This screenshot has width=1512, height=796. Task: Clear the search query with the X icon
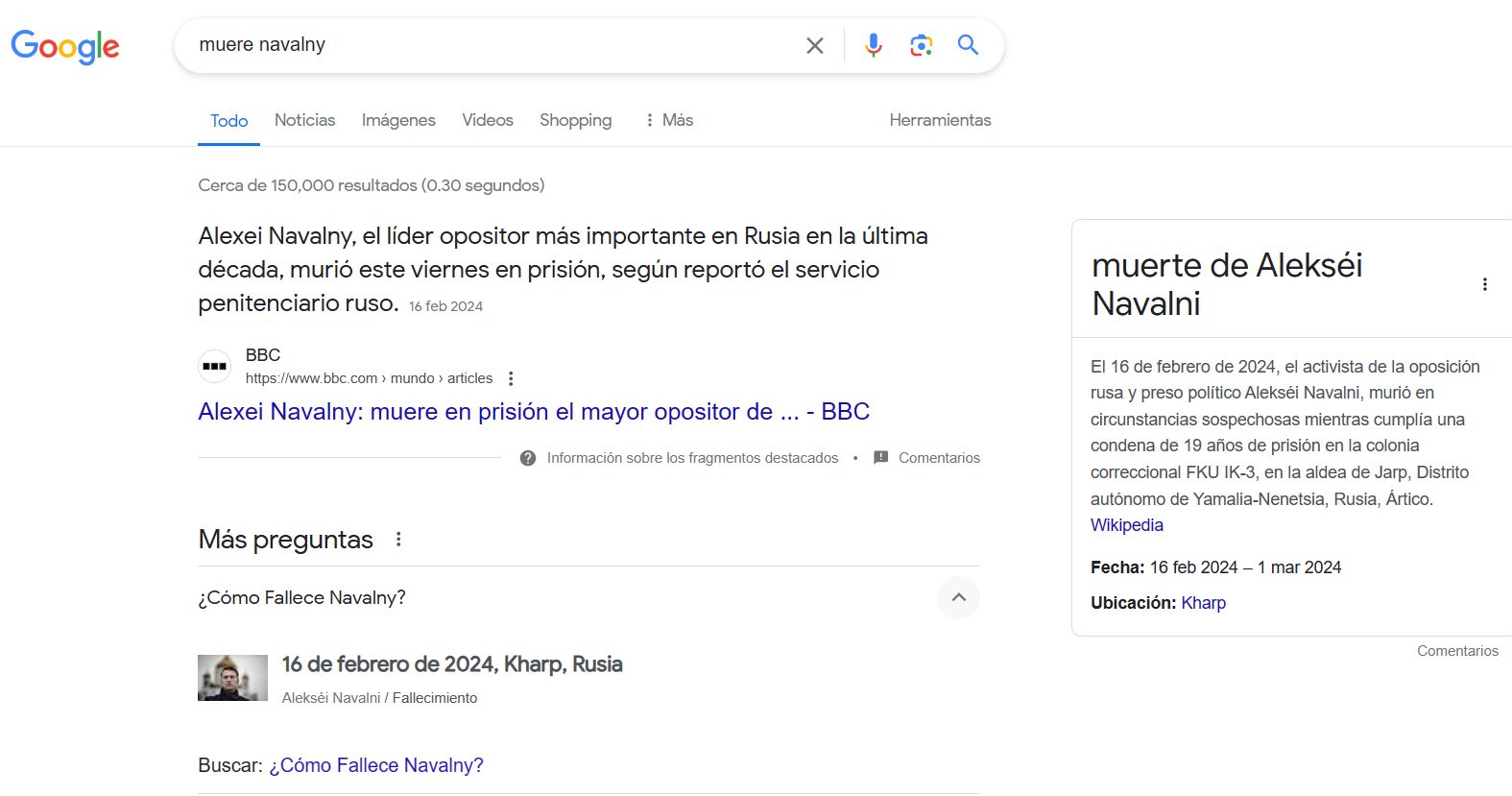815,45
